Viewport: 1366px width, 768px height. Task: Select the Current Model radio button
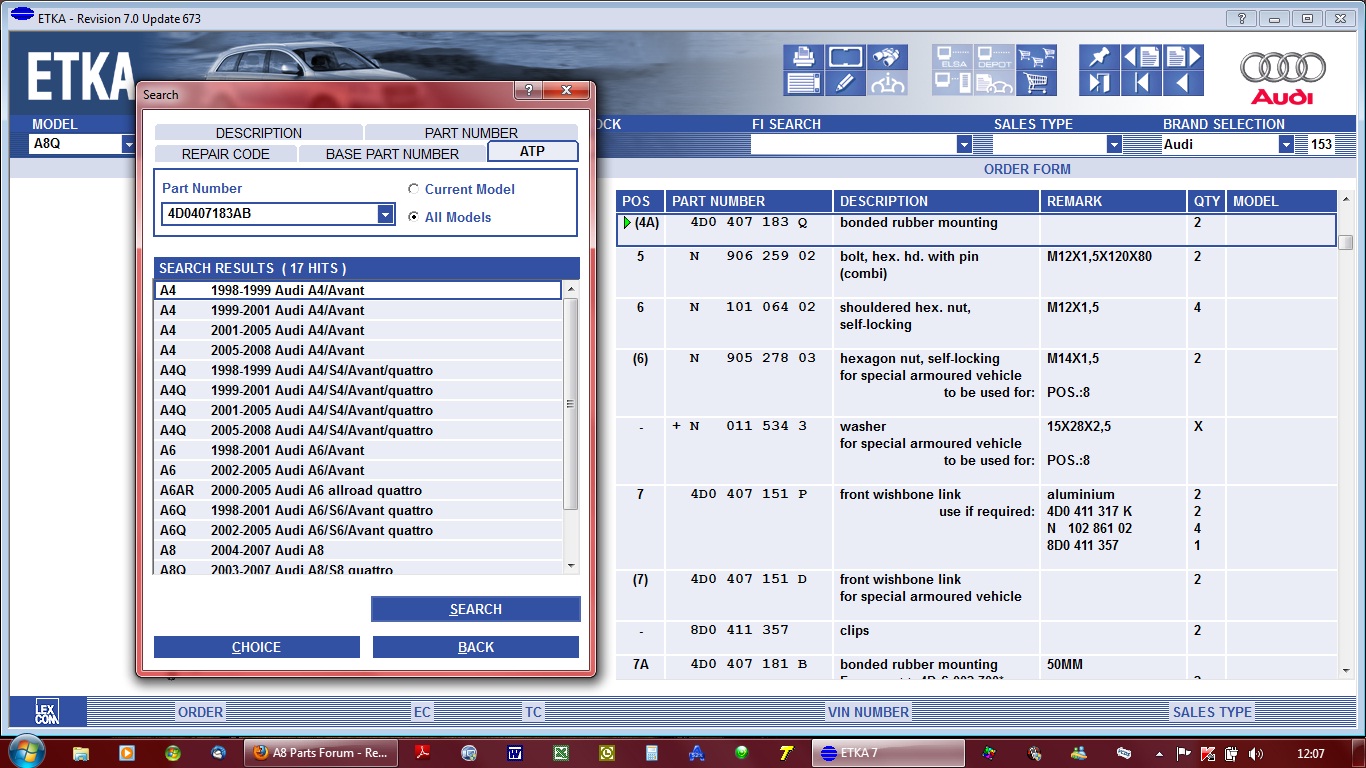click(414, 189)
